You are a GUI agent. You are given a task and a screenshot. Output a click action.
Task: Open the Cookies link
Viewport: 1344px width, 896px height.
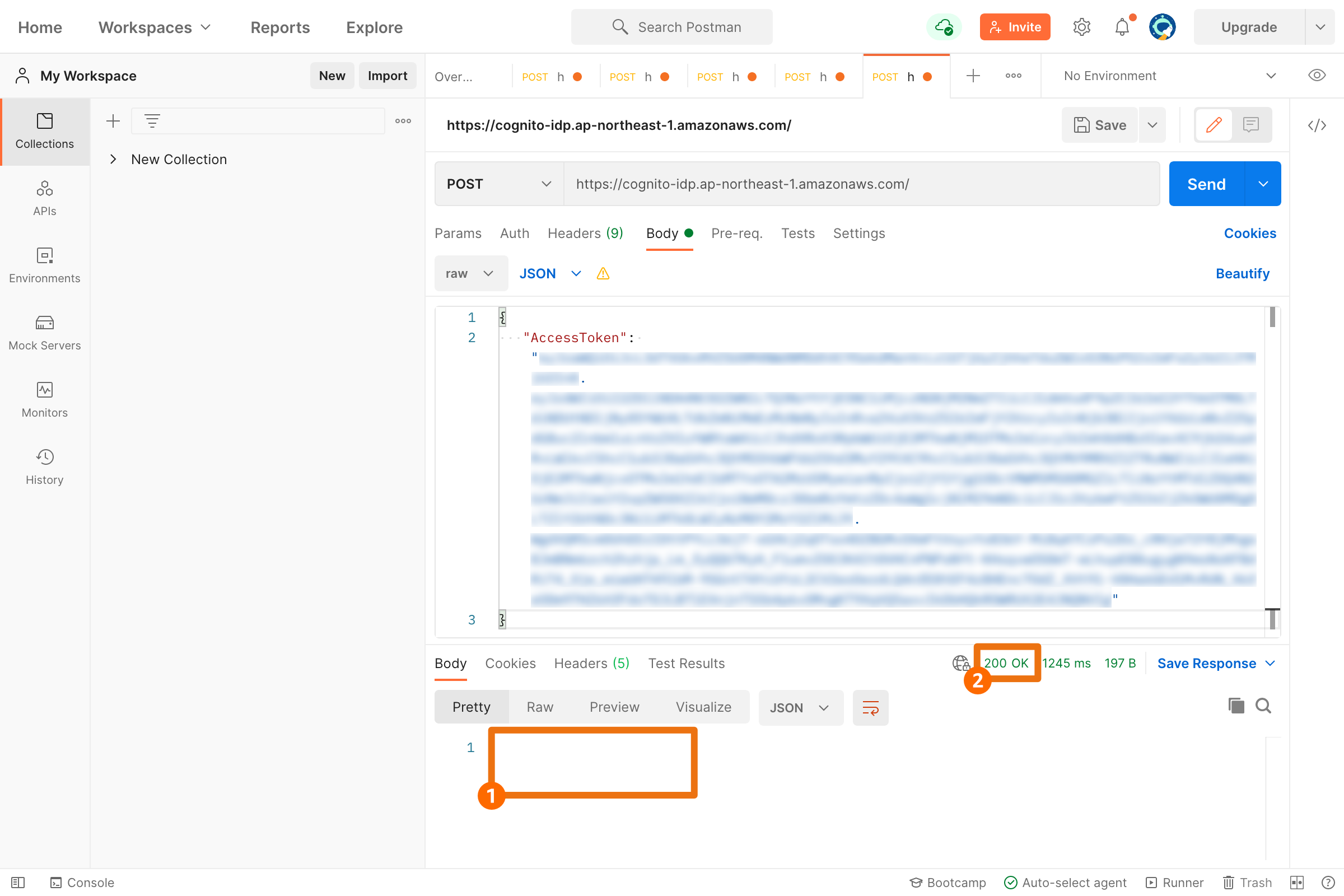1250,233
